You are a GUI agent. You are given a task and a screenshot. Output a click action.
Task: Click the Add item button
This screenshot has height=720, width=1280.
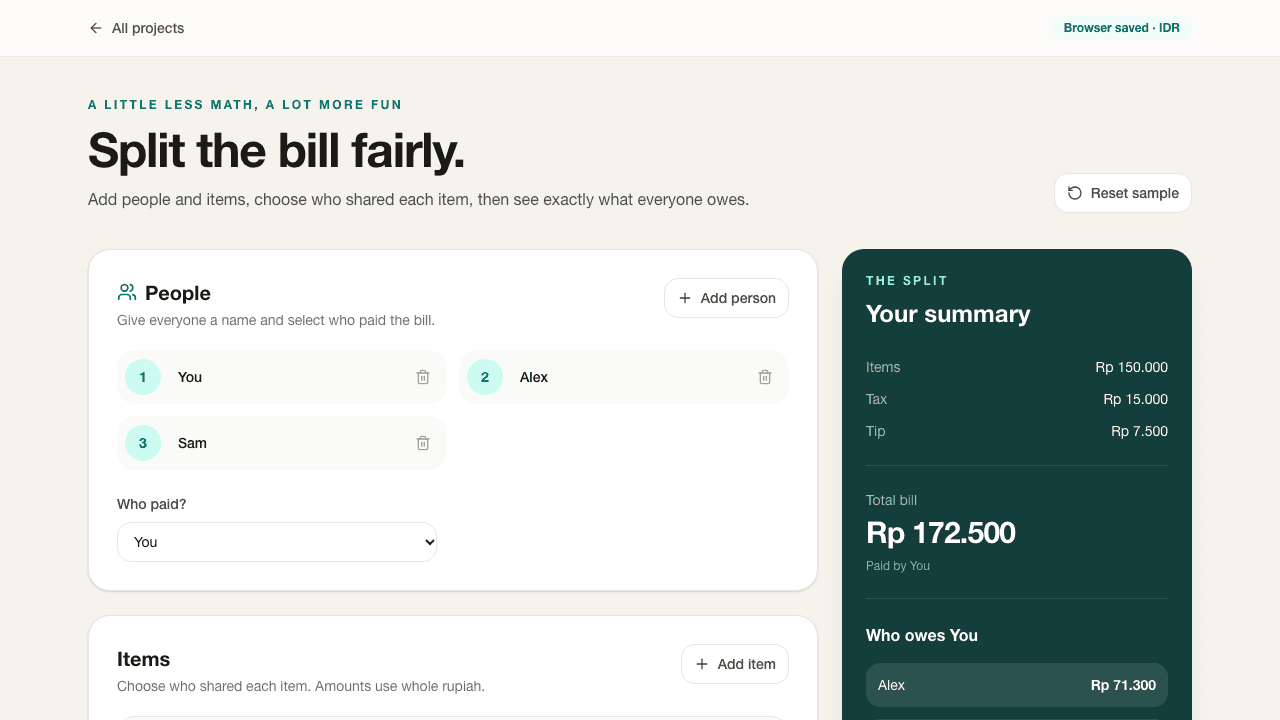(x=735, y=664)
